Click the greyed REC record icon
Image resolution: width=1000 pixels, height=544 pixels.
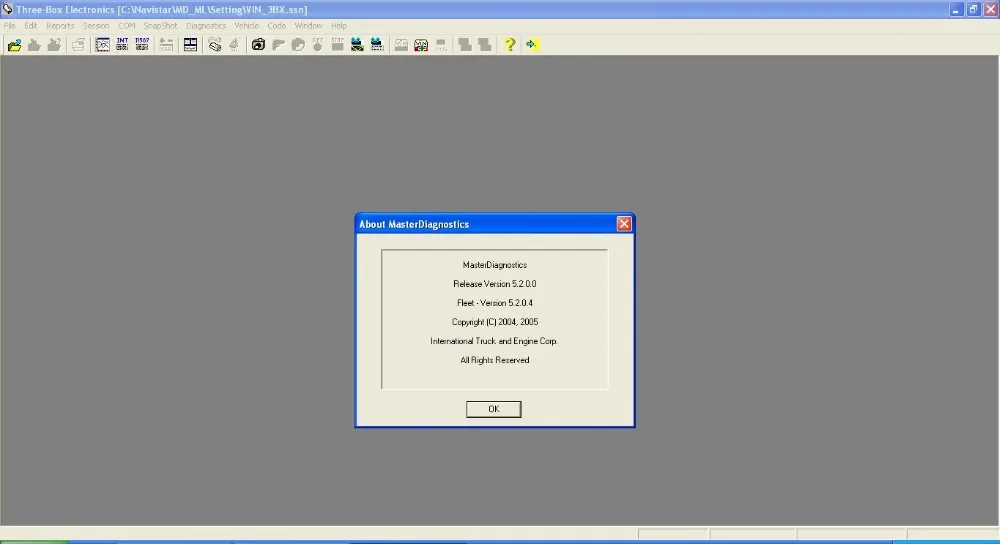(318, 45)
